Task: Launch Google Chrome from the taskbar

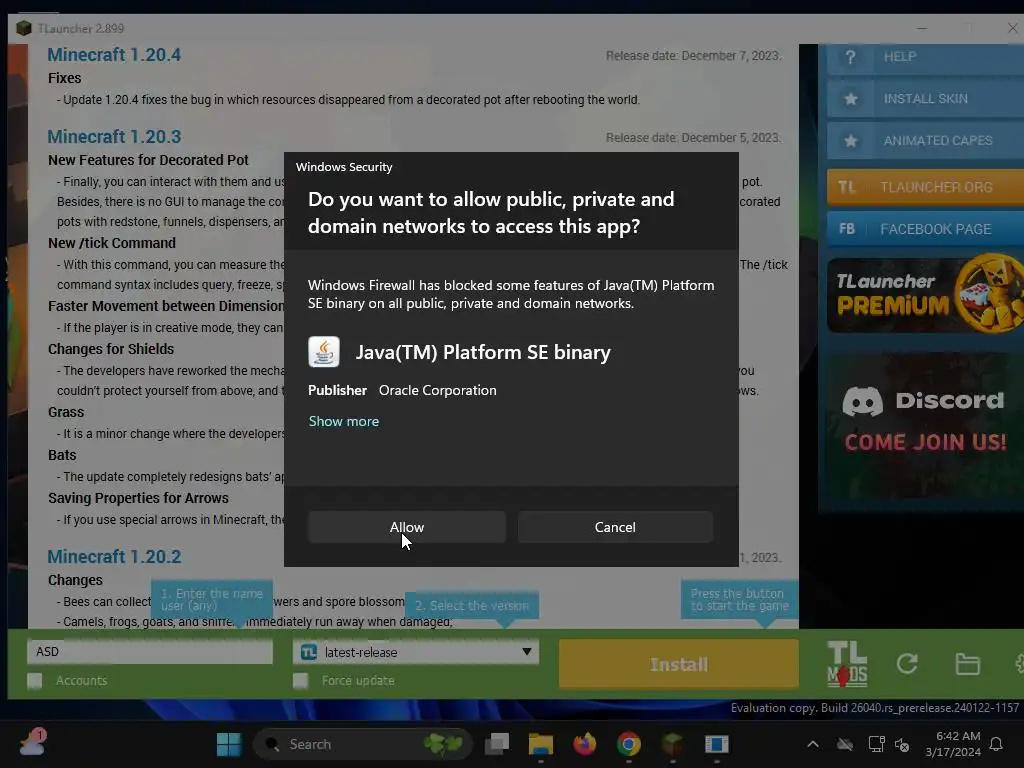Action: point(628,744)
